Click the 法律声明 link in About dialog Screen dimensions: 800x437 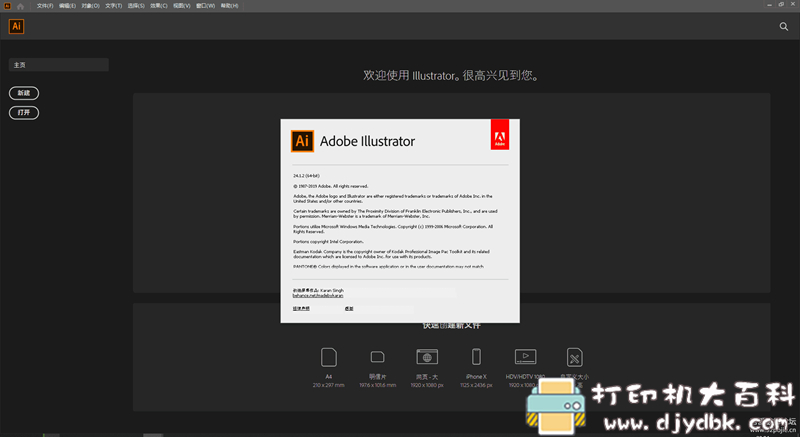301,309
